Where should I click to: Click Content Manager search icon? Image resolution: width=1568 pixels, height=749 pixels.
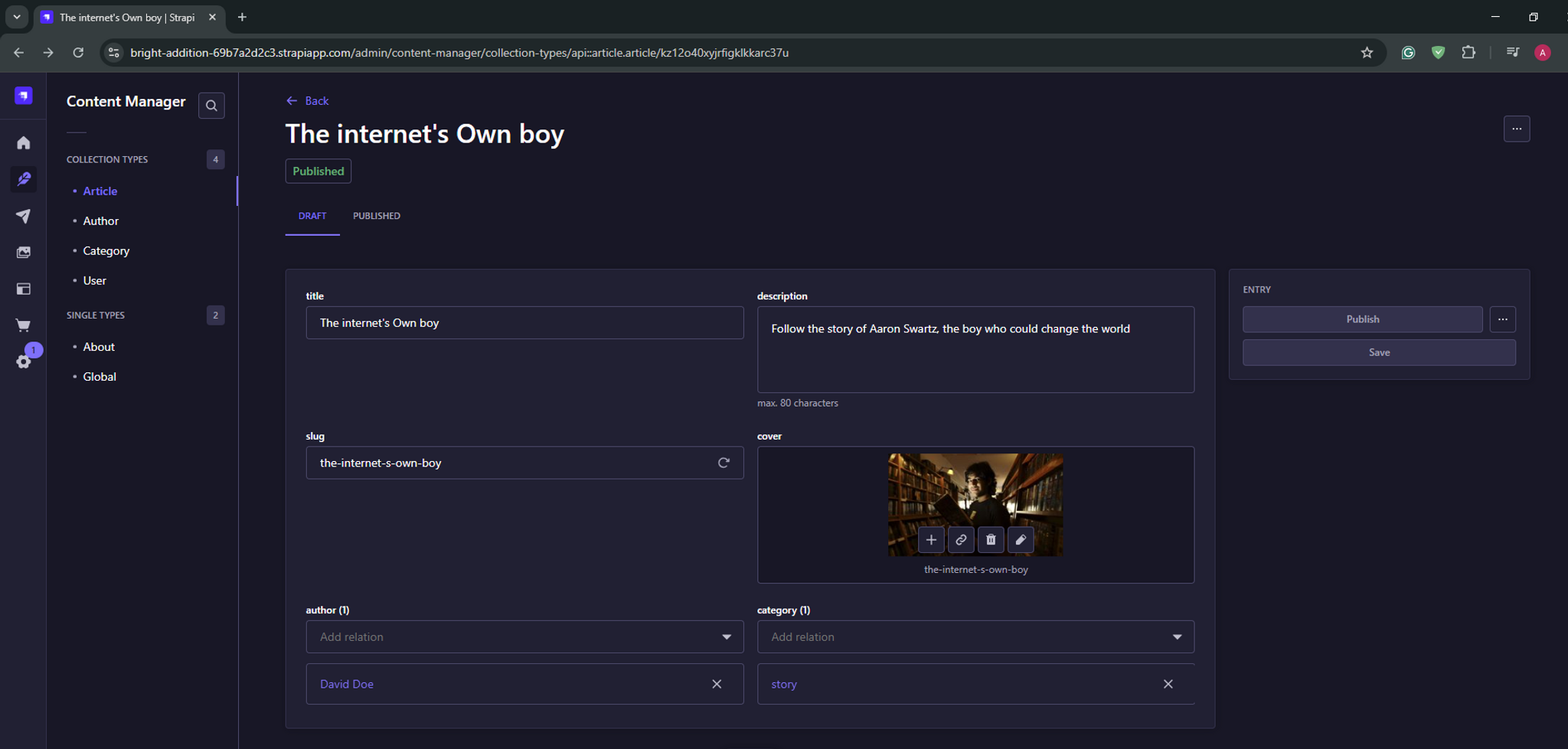pos(211,106)
